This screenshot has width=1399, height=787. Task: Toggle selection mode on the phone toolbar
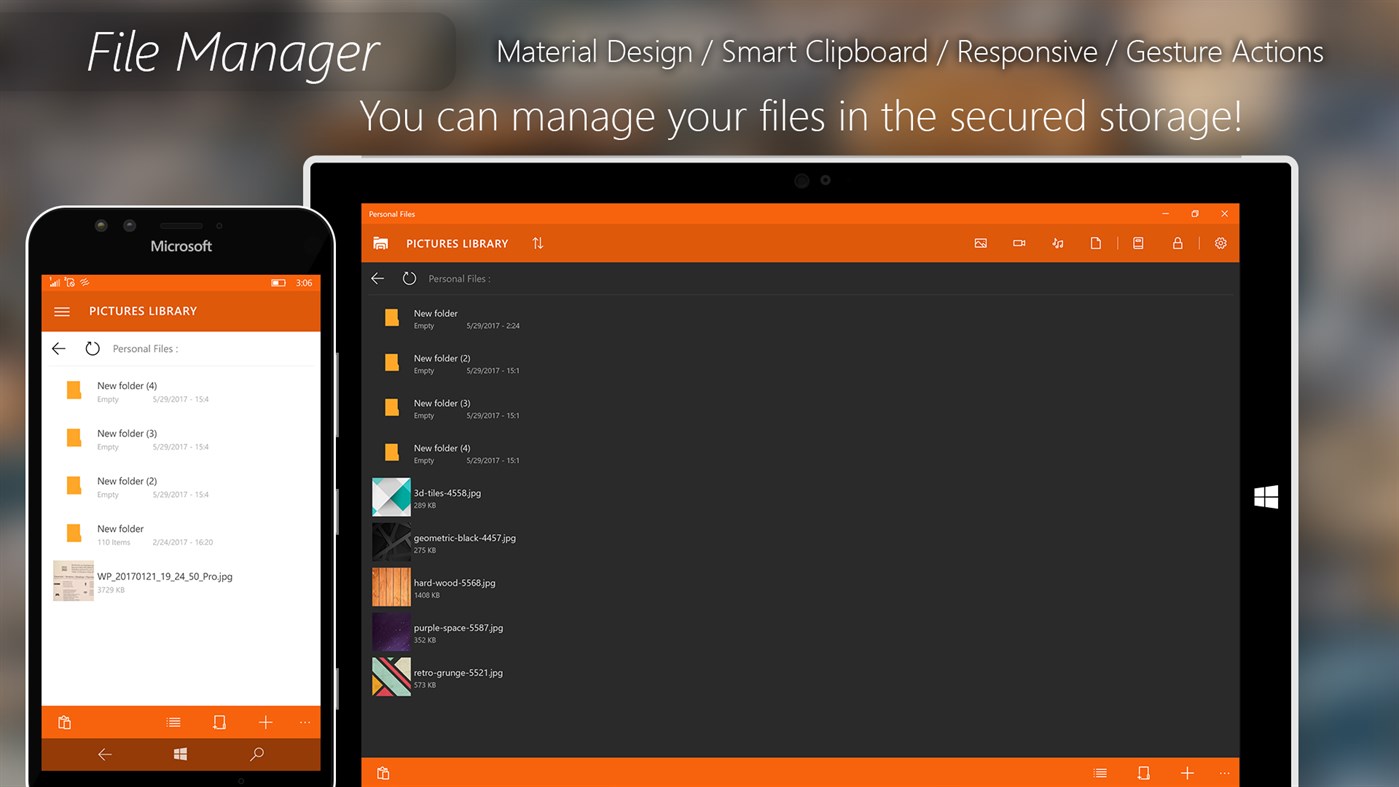[219, 721]
